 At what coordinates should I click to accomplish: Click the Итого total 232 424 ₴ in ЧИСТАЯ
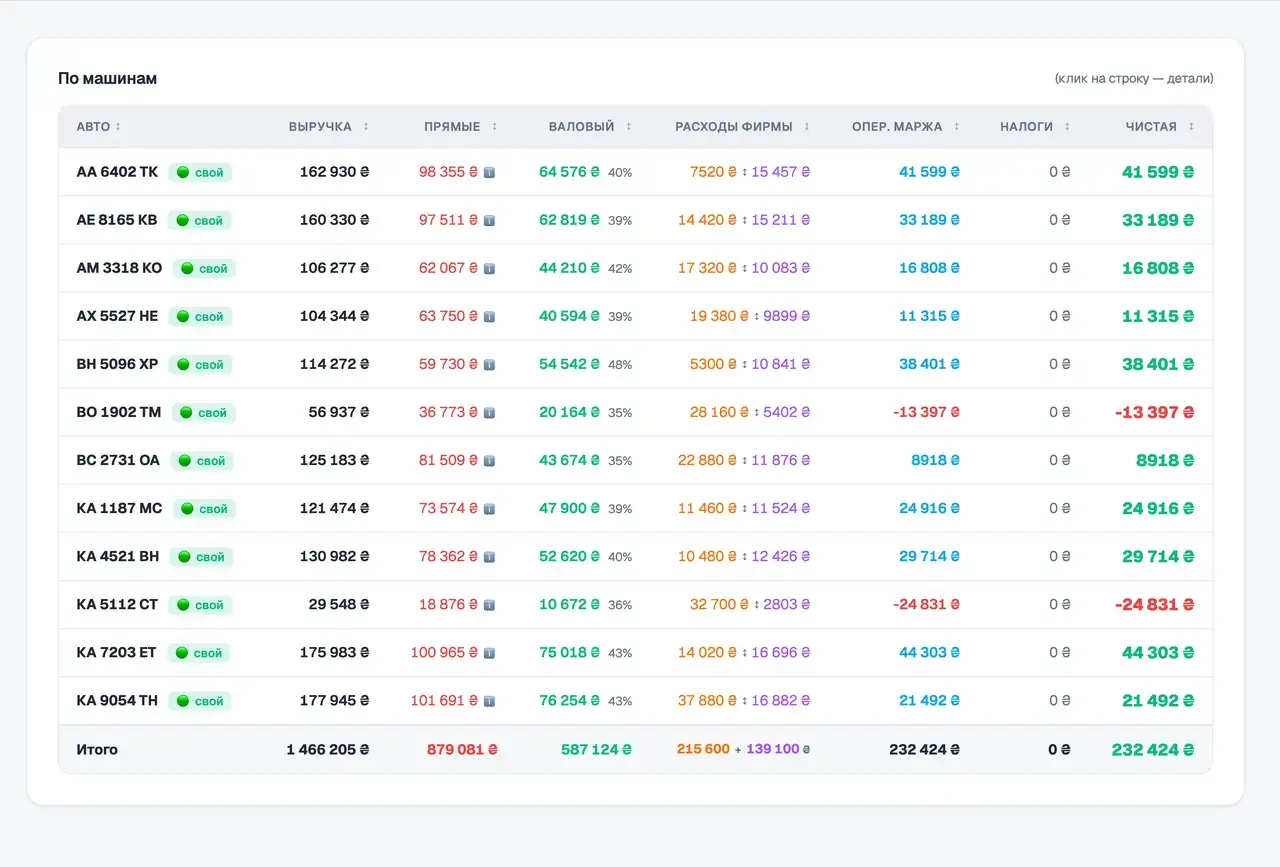click(1153, 749)
